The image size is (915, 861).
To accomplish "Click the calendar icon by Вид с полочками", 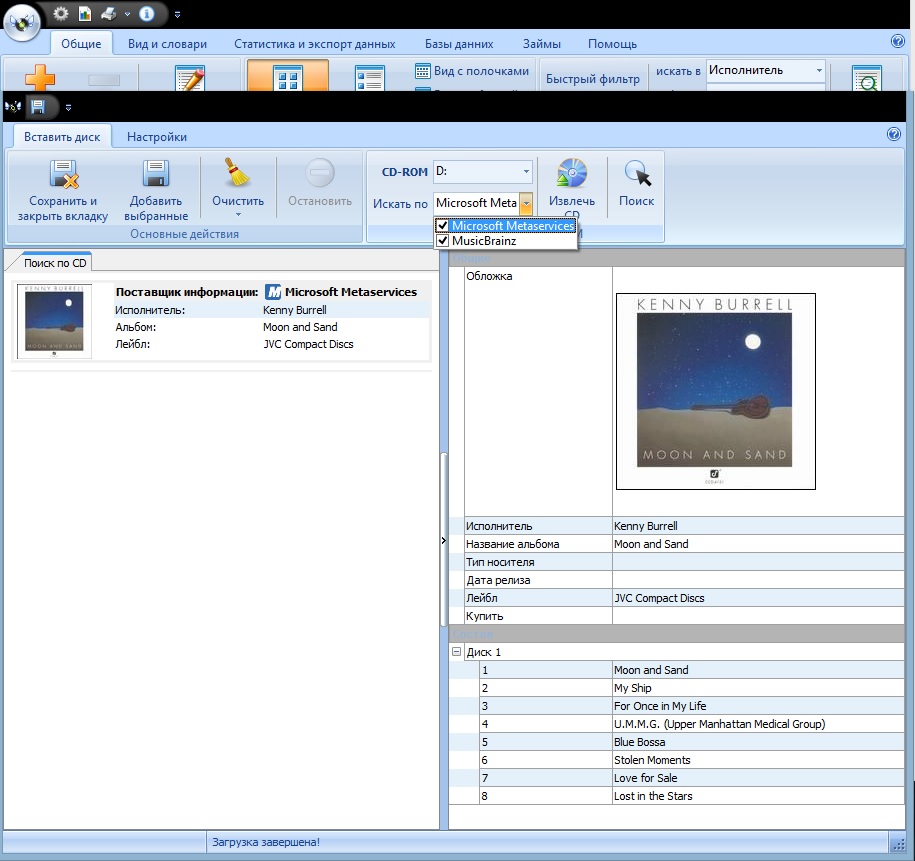I will pos(422,71).
